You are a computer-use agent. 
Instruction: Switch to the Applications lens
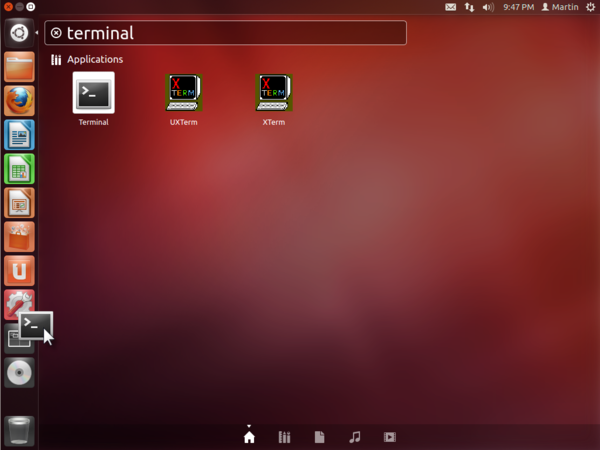284,437
